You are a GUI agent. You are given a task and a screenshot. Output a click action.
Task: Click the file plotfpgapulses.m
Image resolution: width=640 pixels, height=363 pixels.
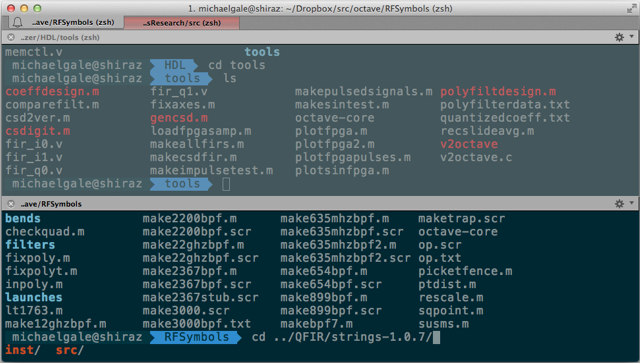tap(353, 157)
